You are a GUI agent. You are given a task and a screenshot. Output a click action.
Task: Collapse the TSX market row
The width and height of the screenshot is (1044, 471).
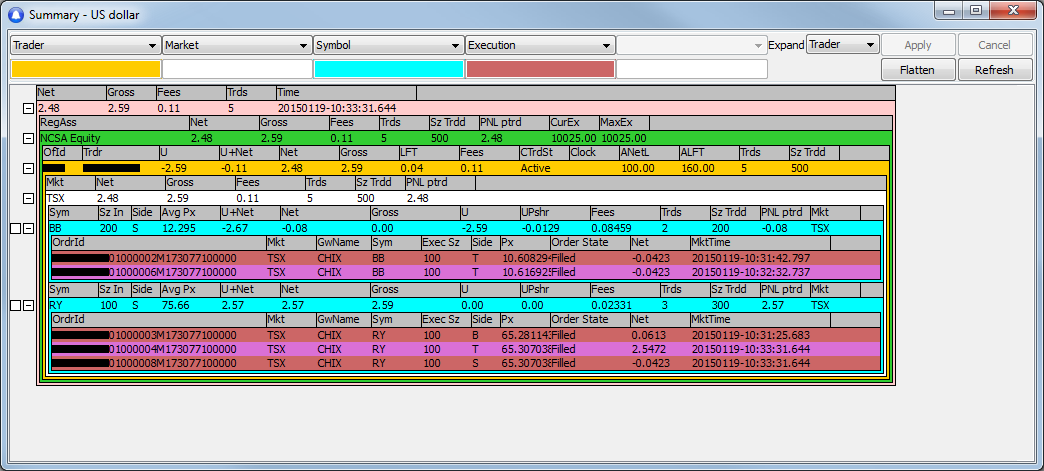pos(28,198)
